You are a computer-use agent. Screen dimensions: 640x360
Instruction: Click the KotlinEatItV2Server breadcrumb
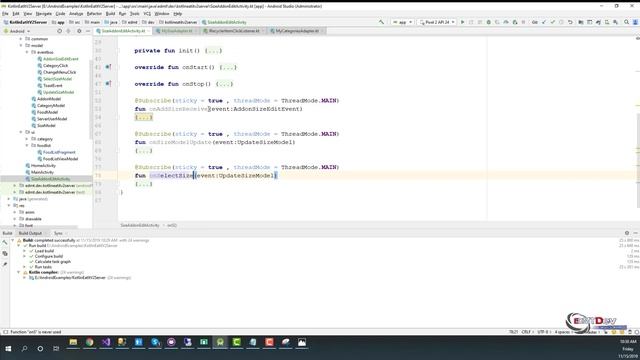25,22
